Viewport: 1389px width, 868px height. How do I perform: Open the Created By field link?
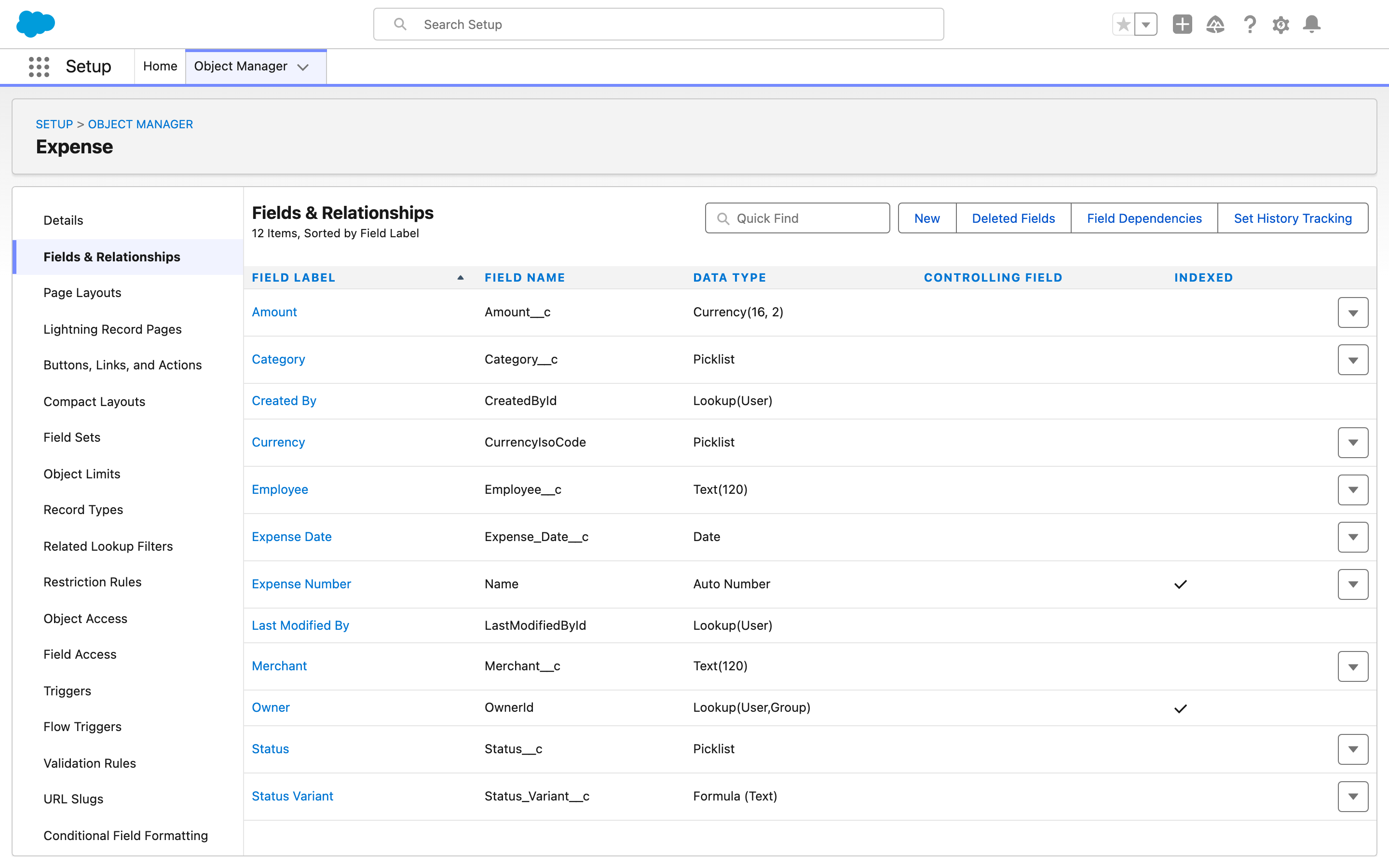[284, 401]
